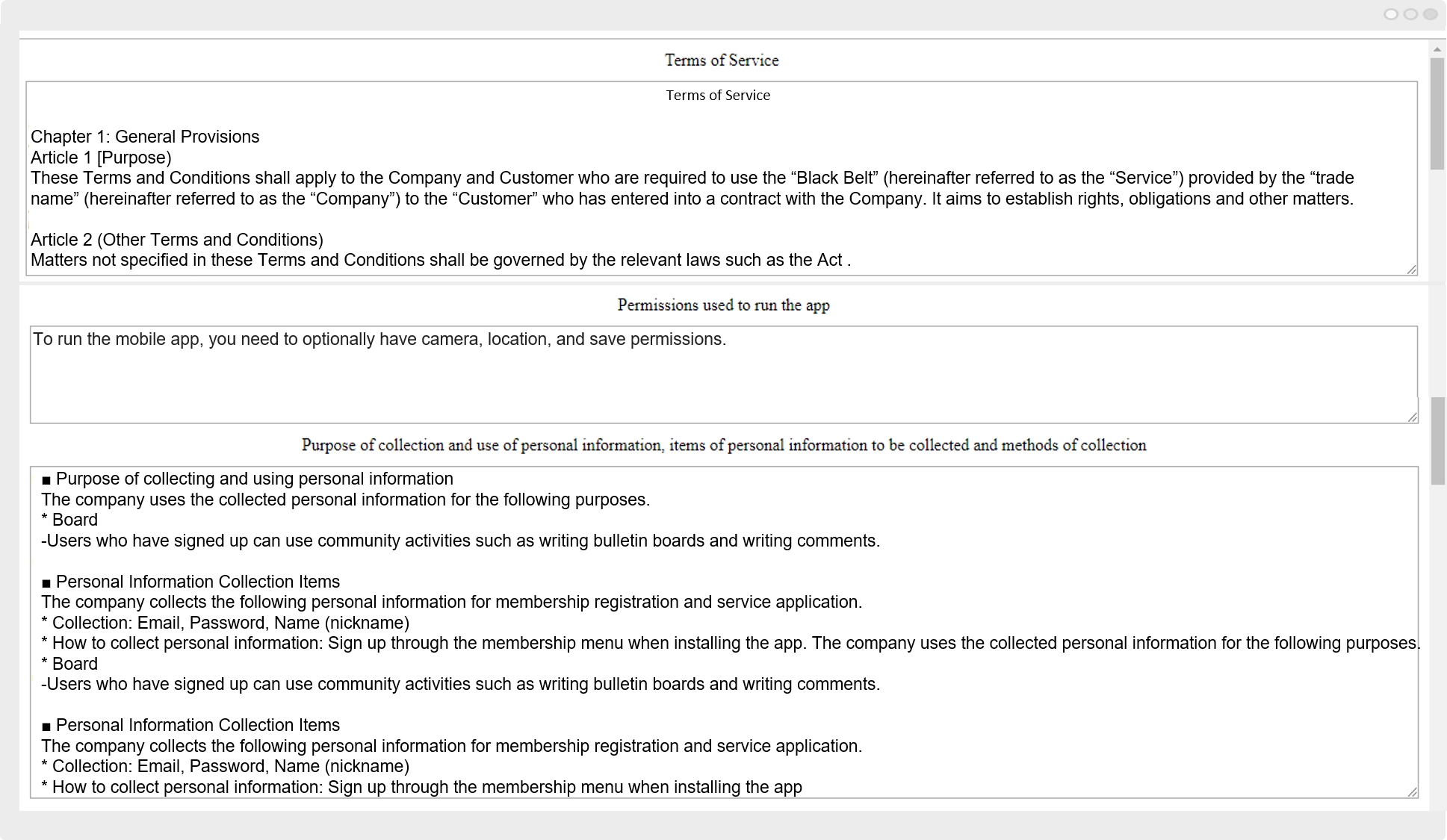Click the "Purpose of collecting and using" bullet line
Image resolution: width=1447 pixels, height=840 pixels.
pyautogui.click(x=247, y=479)
